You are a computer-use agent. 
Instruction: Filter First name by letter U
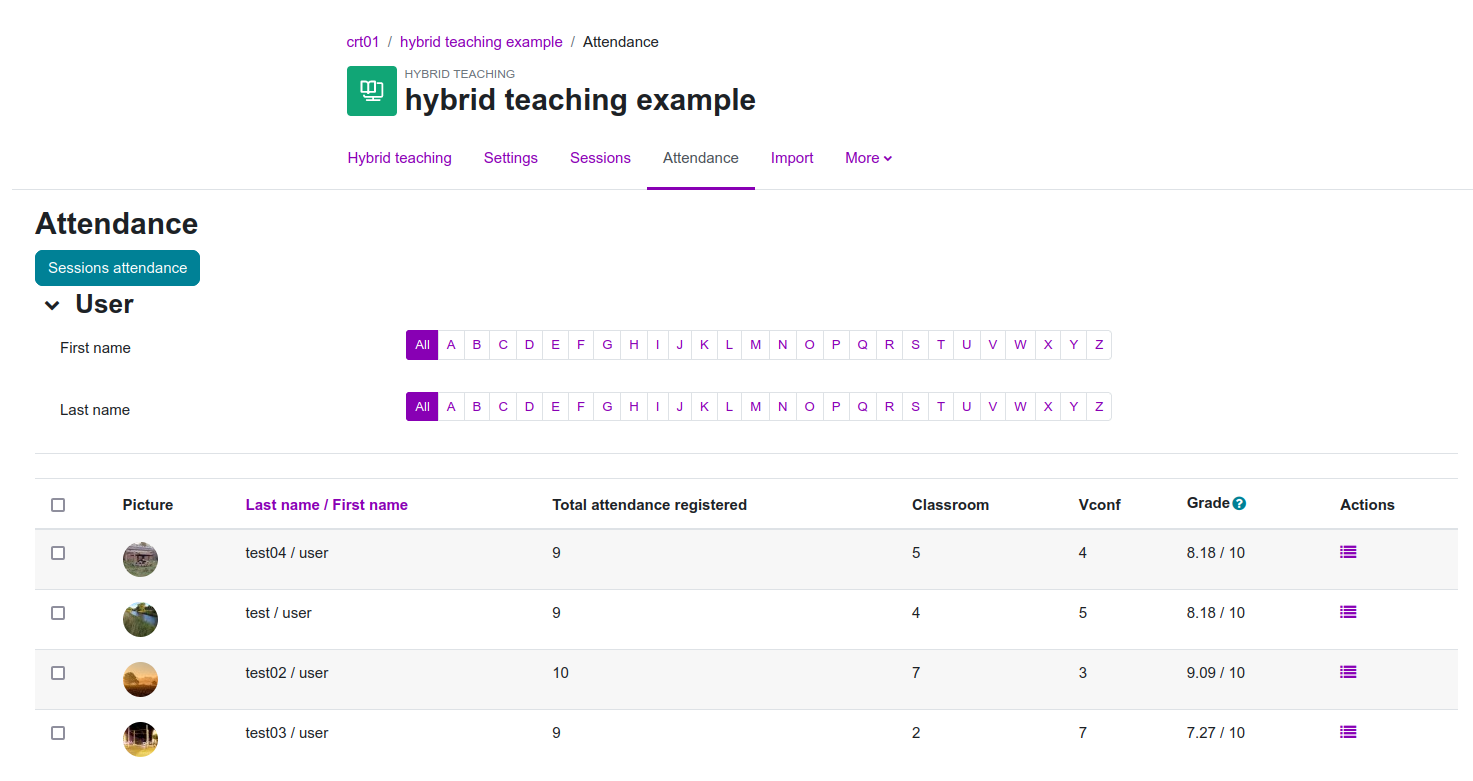pos(967,345)
